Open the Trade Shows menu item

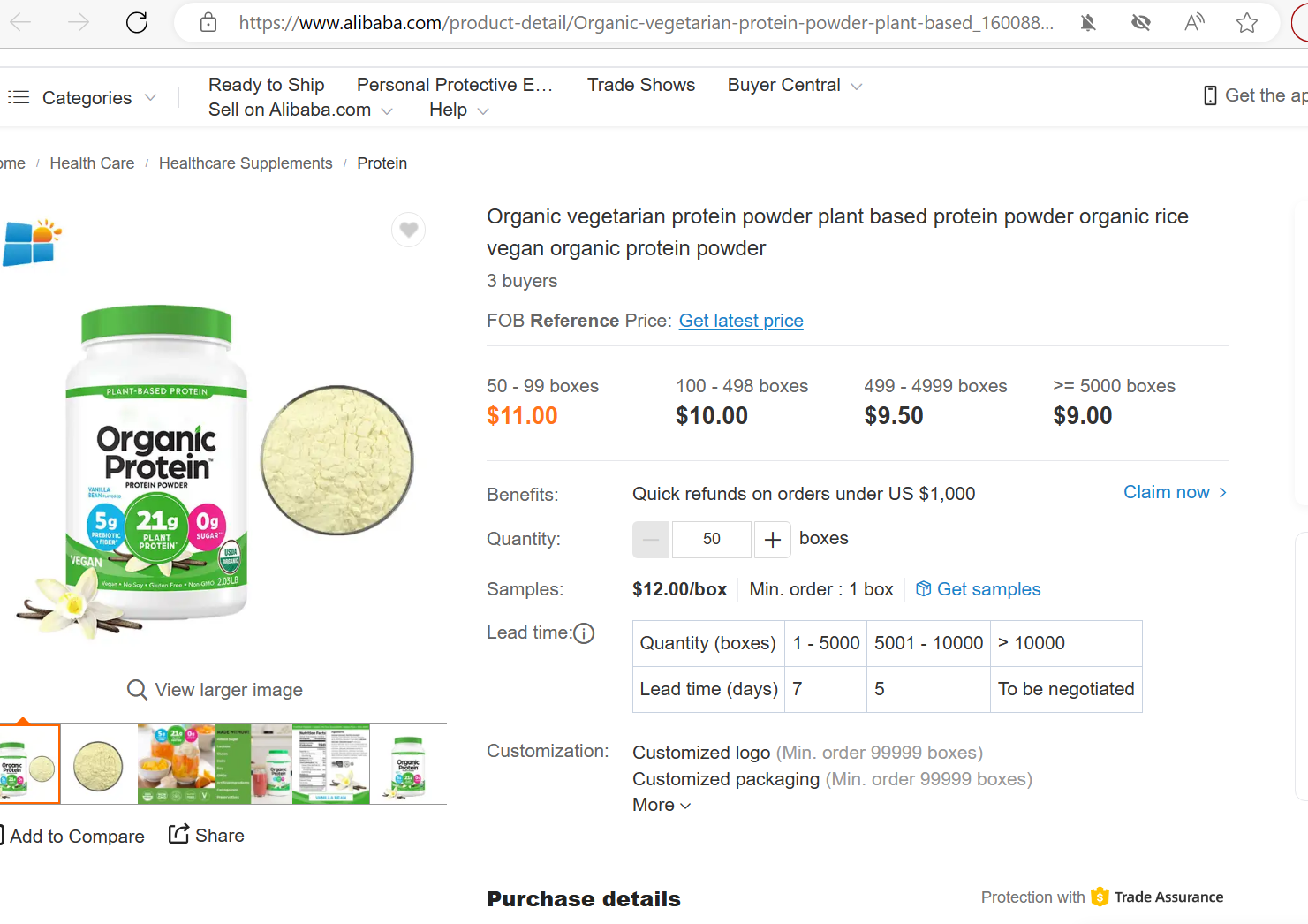point(641,86)
